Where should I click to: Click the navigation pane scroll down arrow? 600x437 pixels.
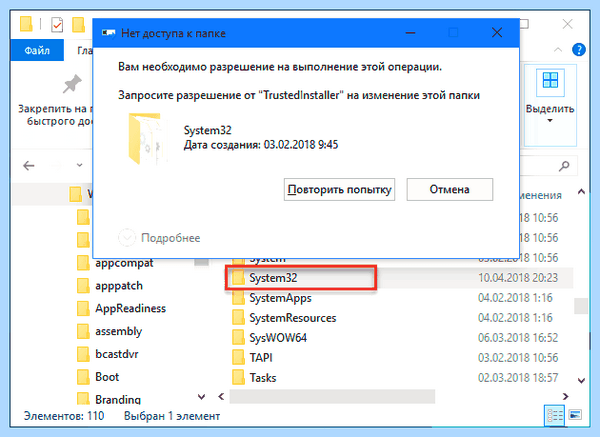click(202, 397)
